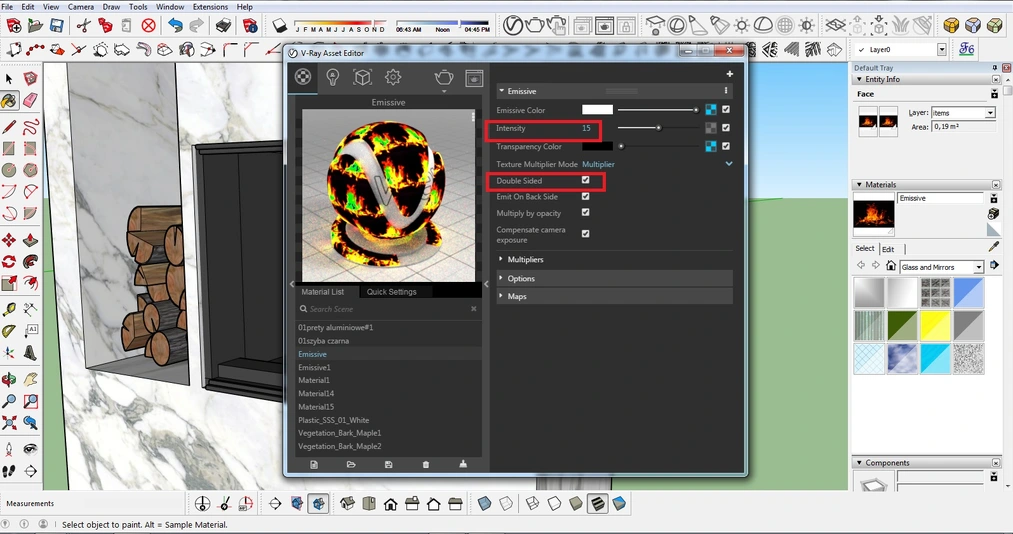Screen dimensions: 1013x534
Task: Click the Save material icon below the material list
Action: click(x=388, y=464)
